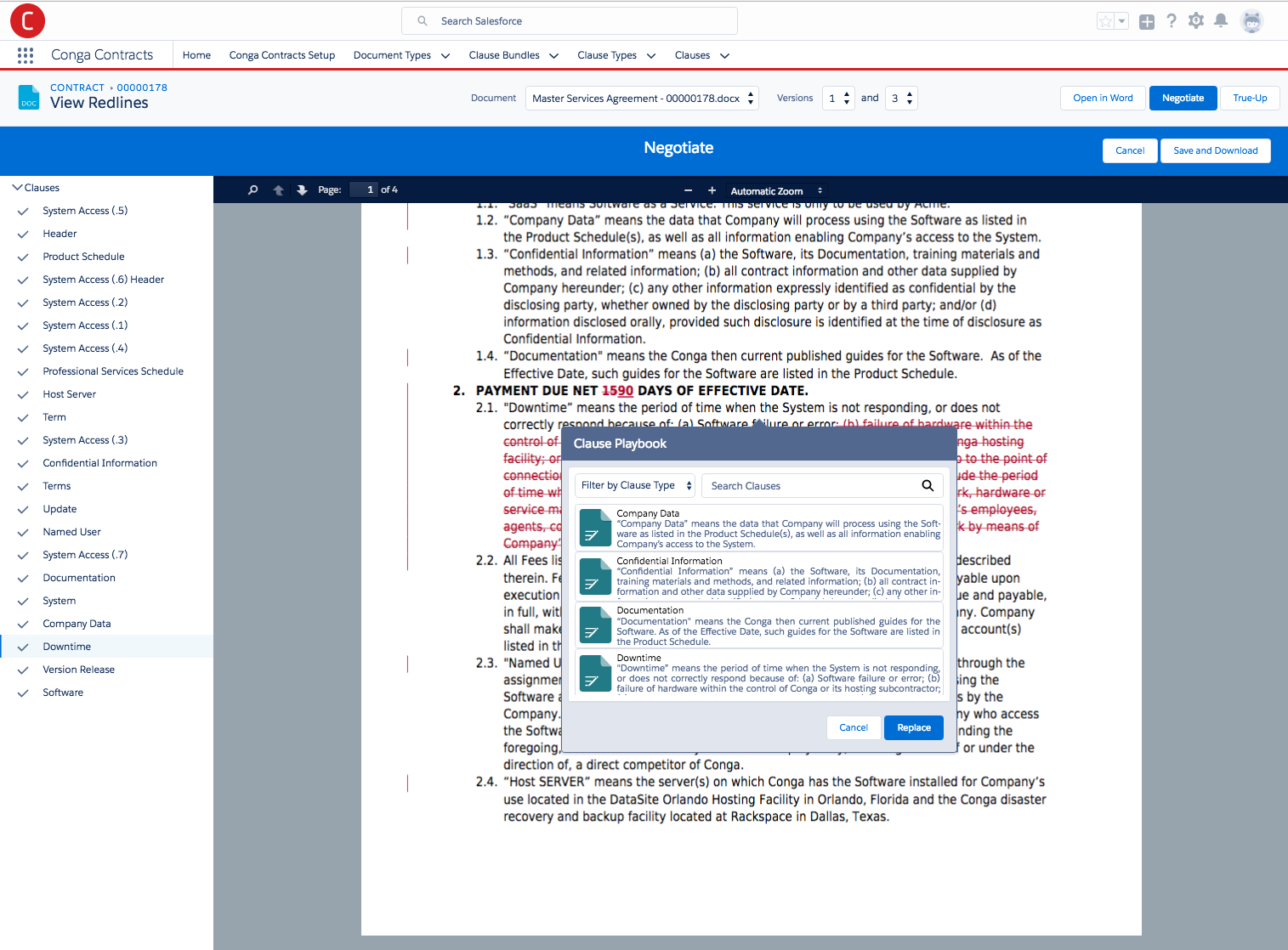Open the Conga Contracts Setup tab
This screenshot has width=1288, height=950.
282,55
